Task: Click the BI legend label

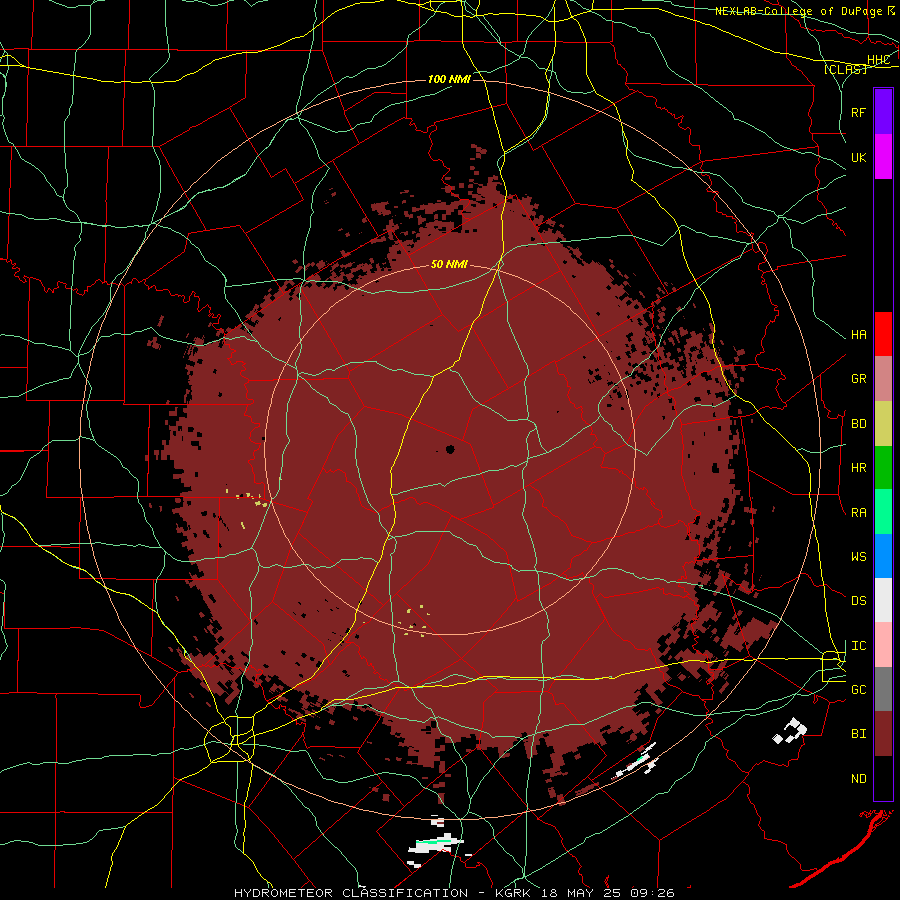Action: click(x=858, y=734)
